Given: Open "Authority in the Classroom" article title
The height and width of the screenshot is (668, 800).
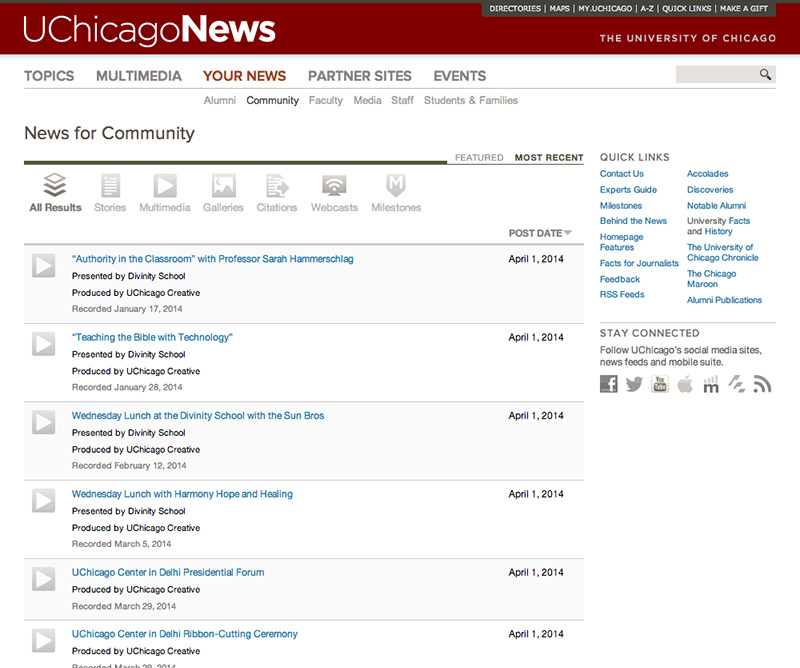Looking at the screenshot, I should 213,259.
